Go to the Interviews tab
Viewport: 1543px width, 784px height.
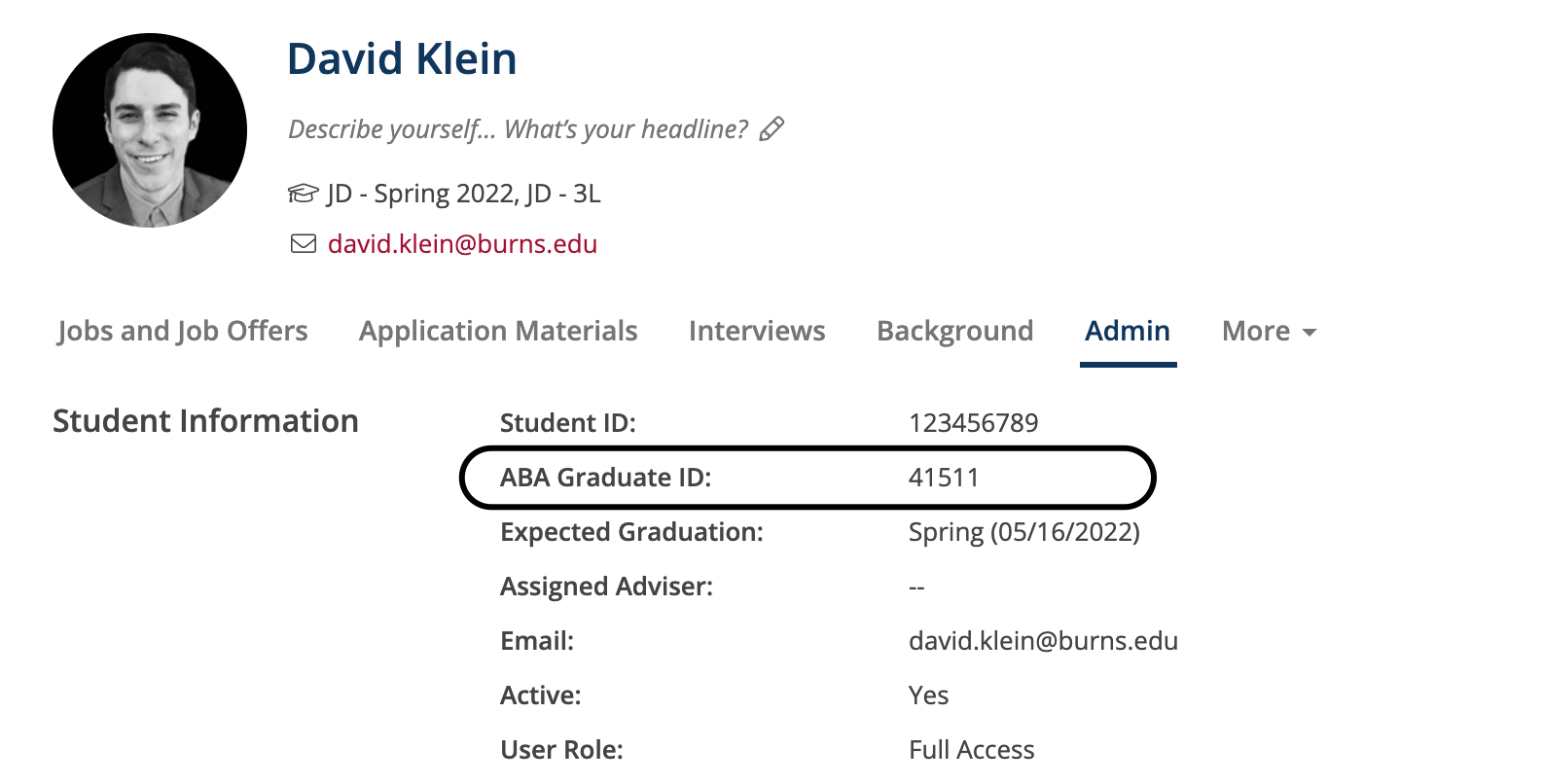pyautogui.click(x=757, y=332)
